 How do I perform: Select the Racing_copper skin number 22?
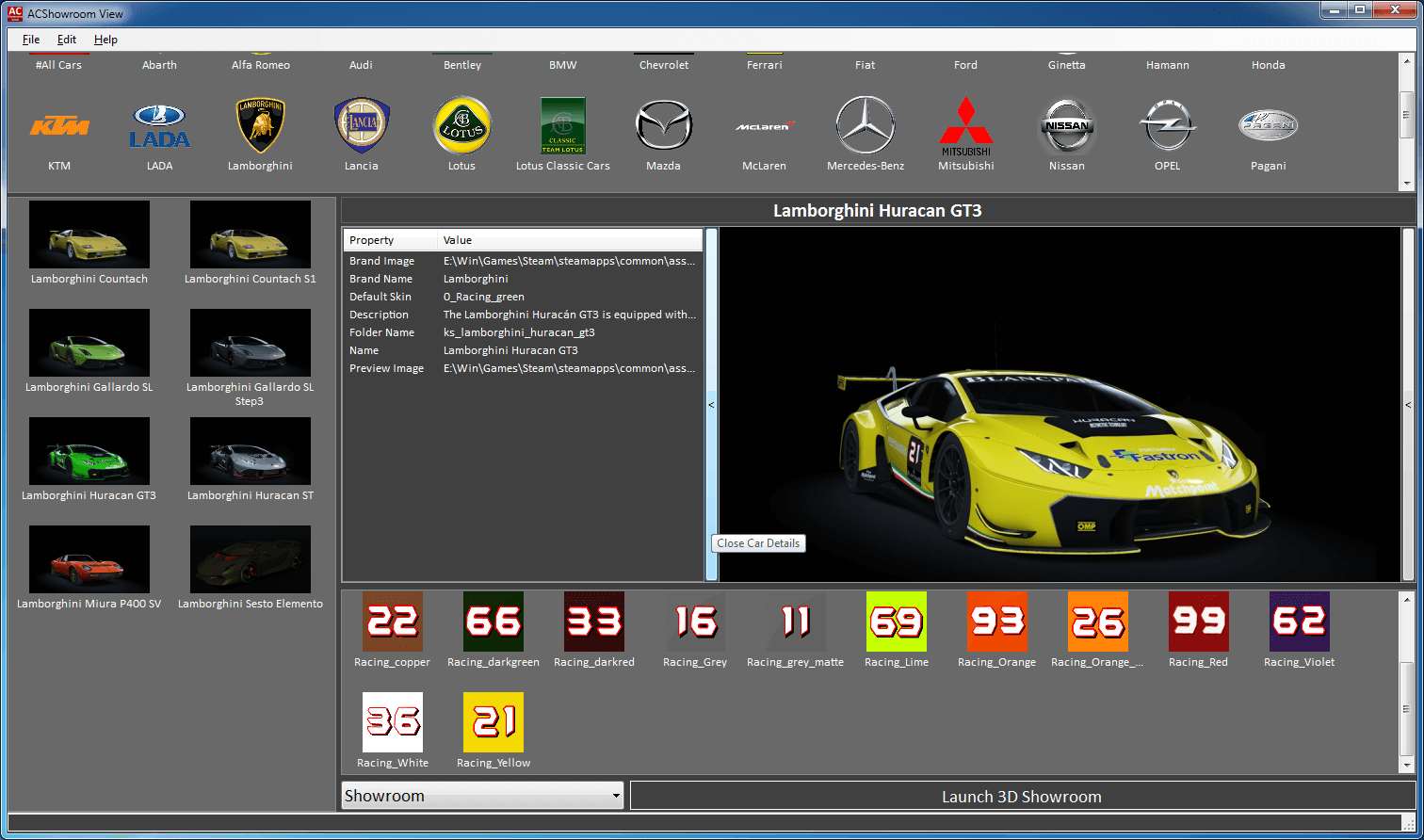[x=393, y=622]
